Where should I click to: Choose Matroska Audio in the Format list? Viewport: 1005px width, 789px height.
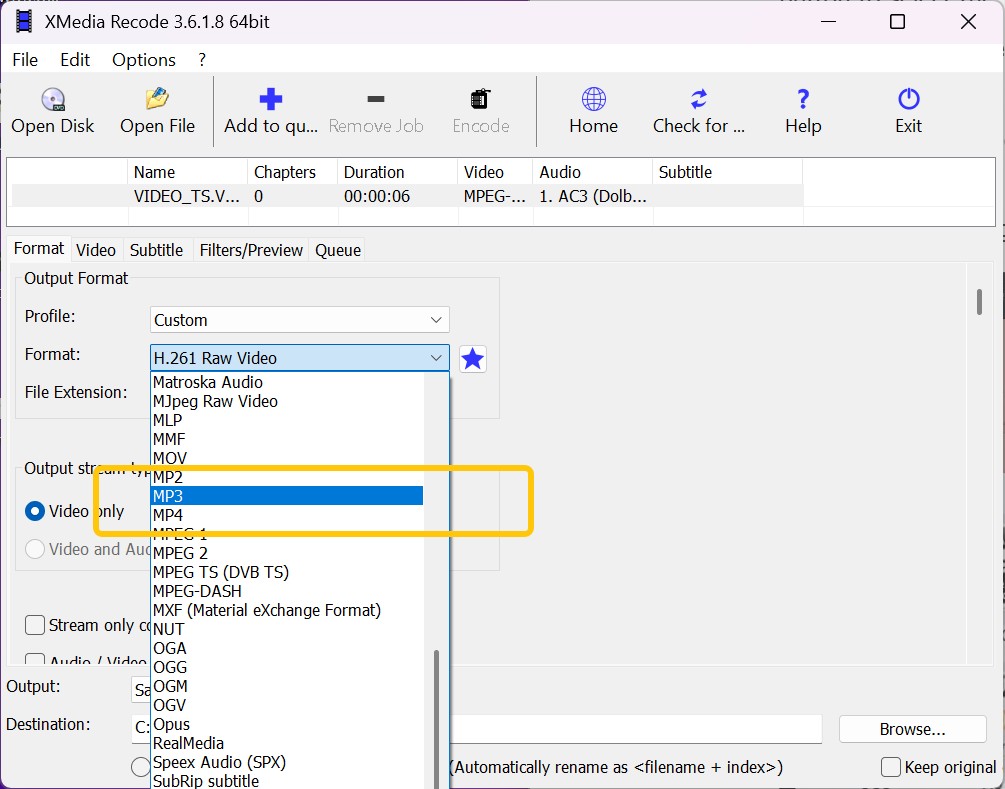(x=207, y=382)
